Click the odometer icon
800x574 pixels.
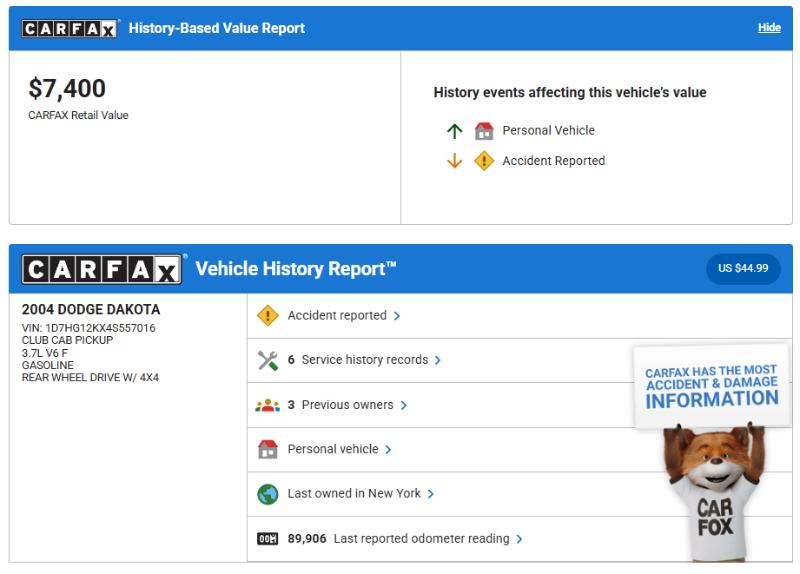click(267, 539)
